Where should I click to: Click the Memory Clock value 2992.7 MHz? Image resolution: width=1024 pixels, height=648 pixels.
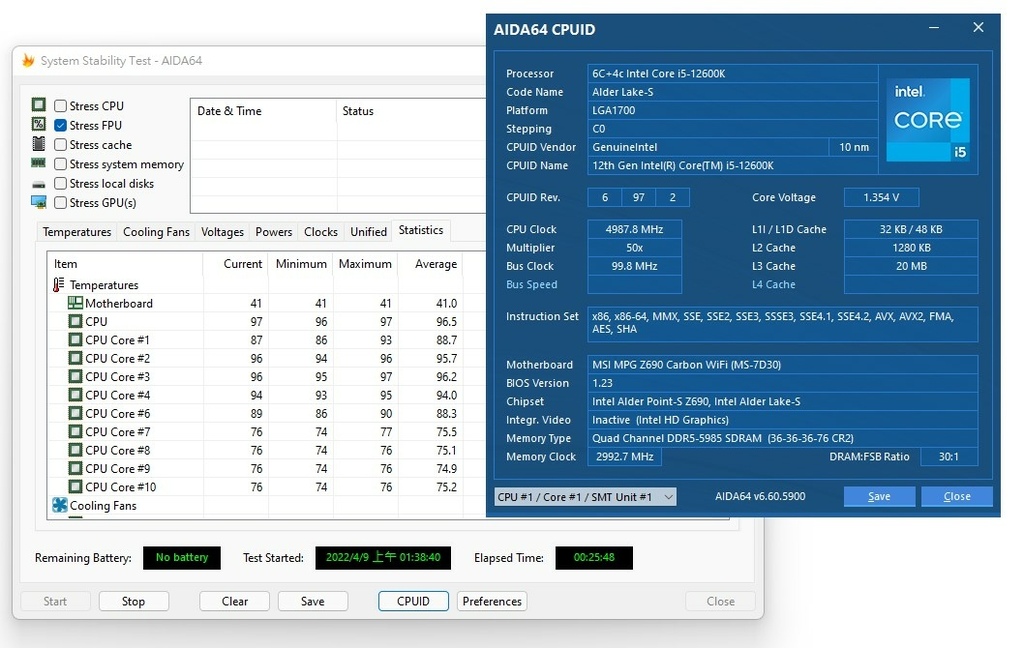point(624,457)
